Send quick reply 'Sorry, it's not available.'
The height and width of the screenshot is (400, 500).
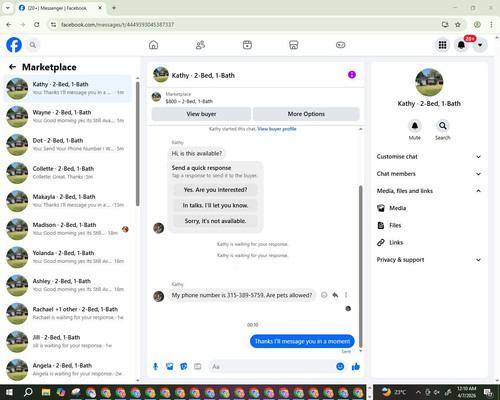[215, 221]
